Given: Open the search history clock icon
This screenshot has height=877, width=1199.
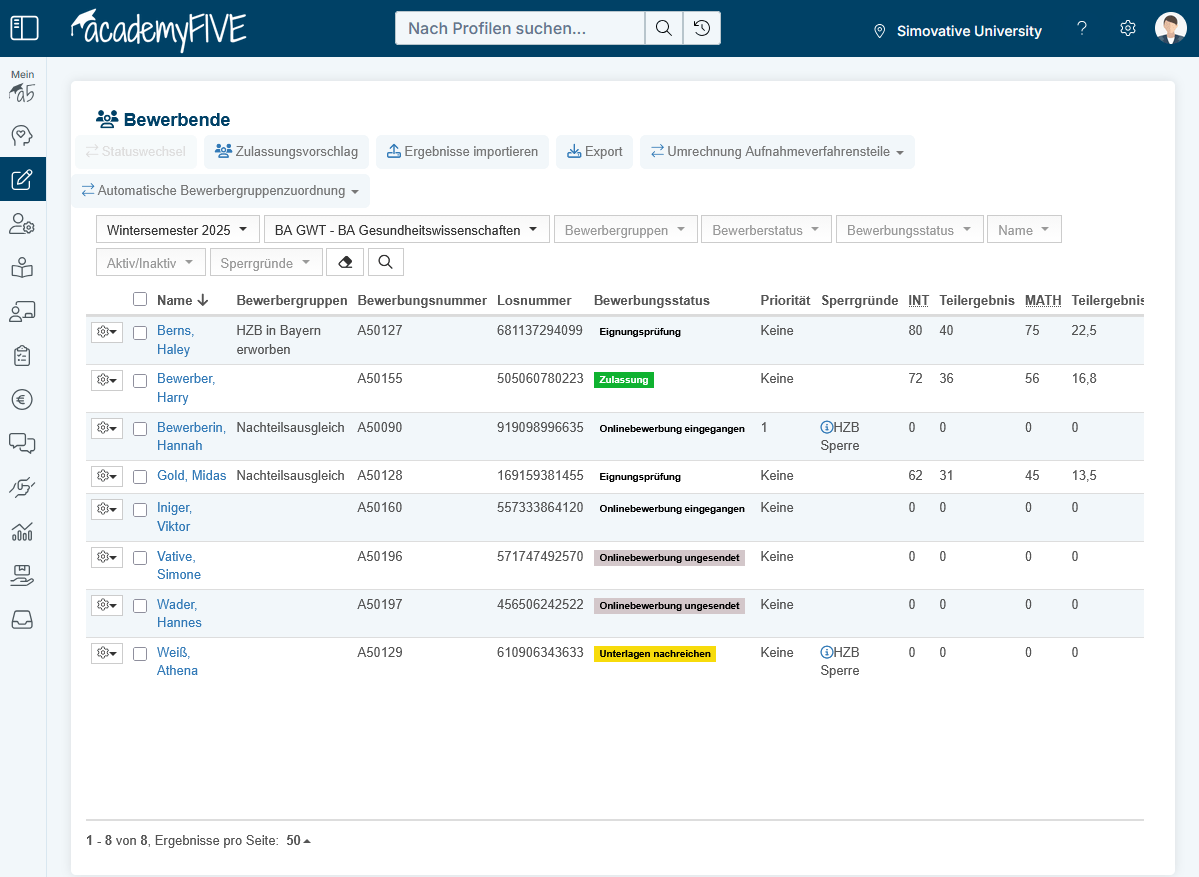Looking at the screenshot, I should (x=702, y=28).
